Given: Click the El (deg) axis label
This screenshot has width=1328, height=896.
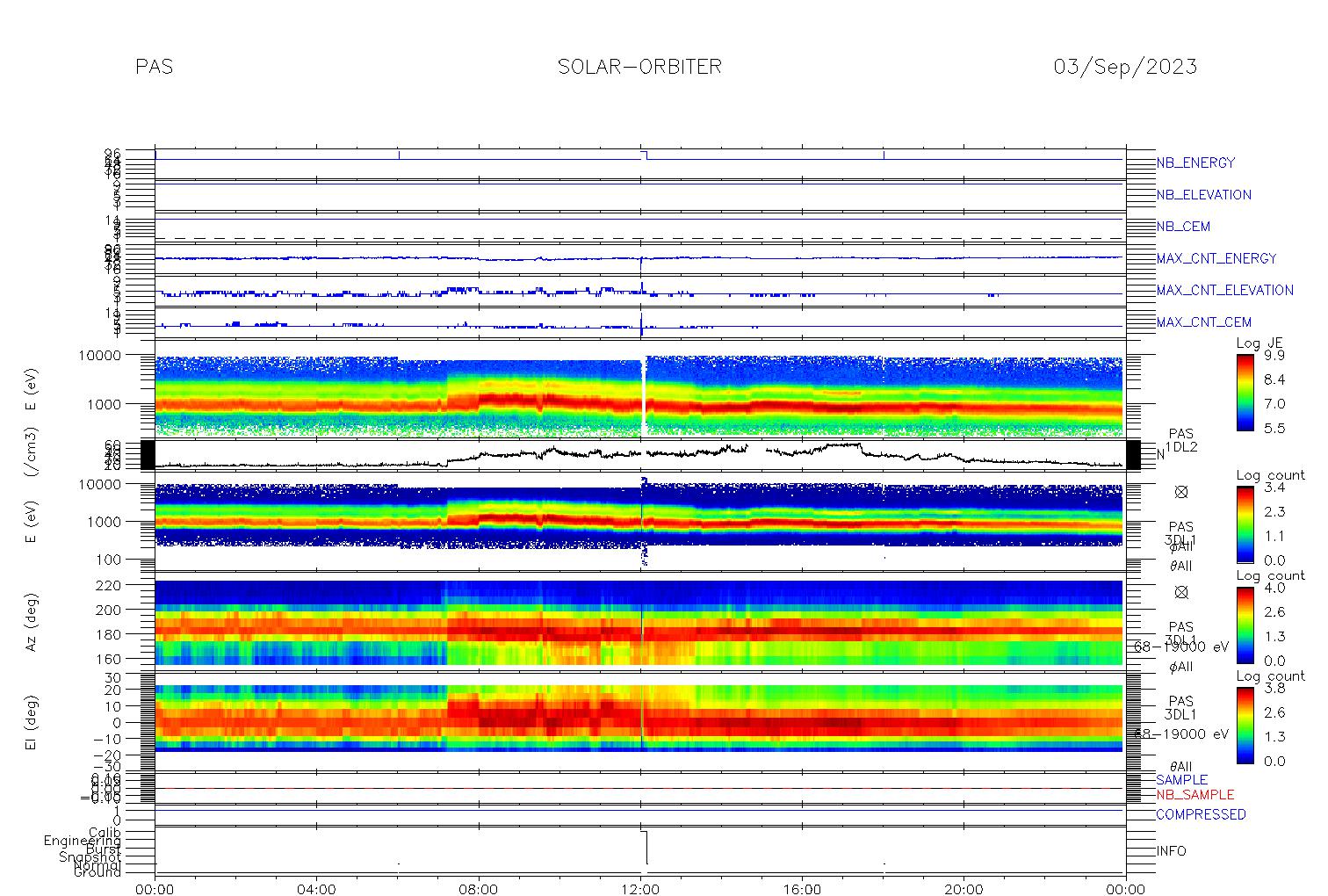Looking at the screenshot, I should click(x=31, y=723).
